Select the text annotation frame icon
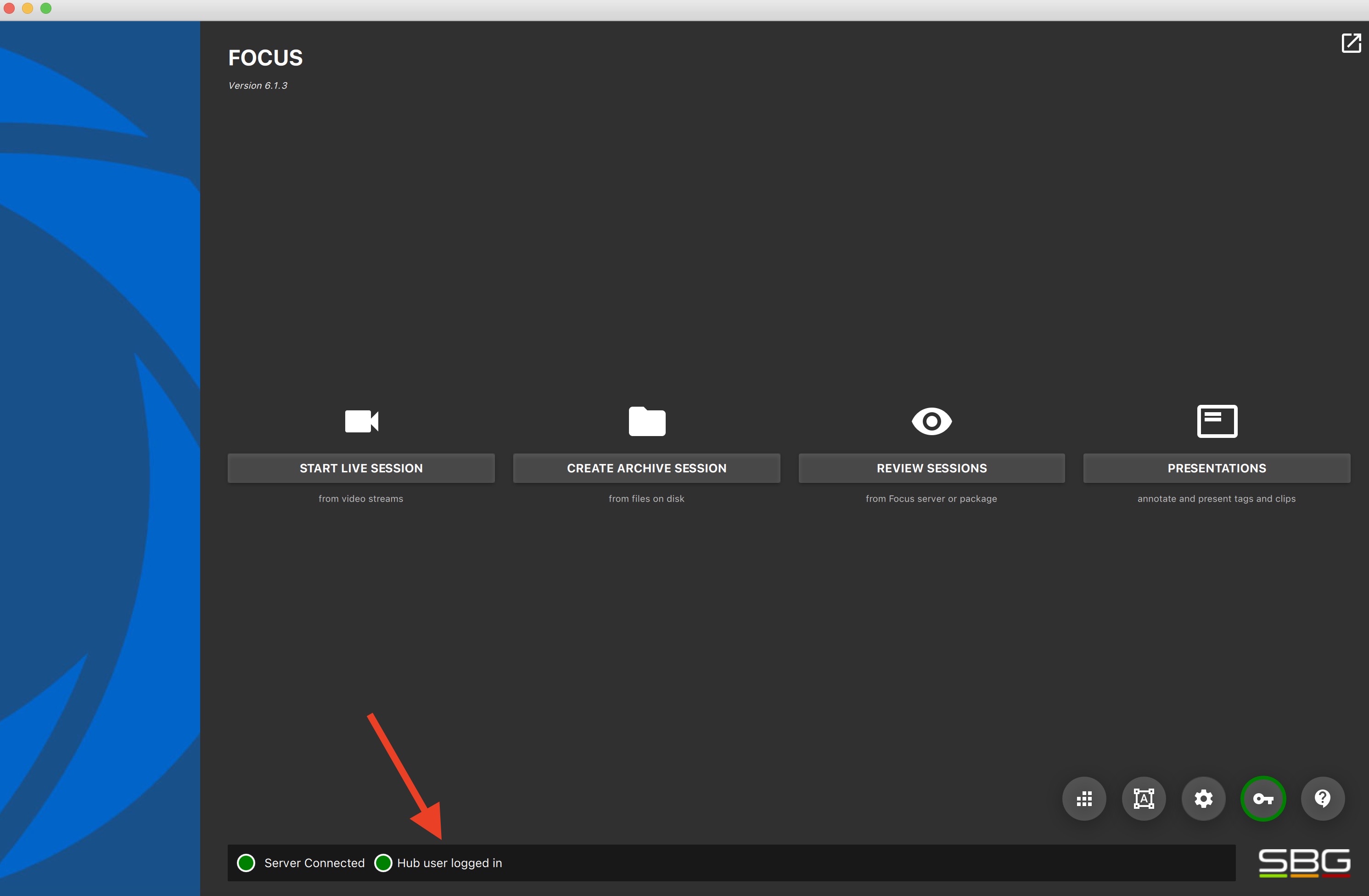This screenshot has height=896, width=1369. (1144, 798)
